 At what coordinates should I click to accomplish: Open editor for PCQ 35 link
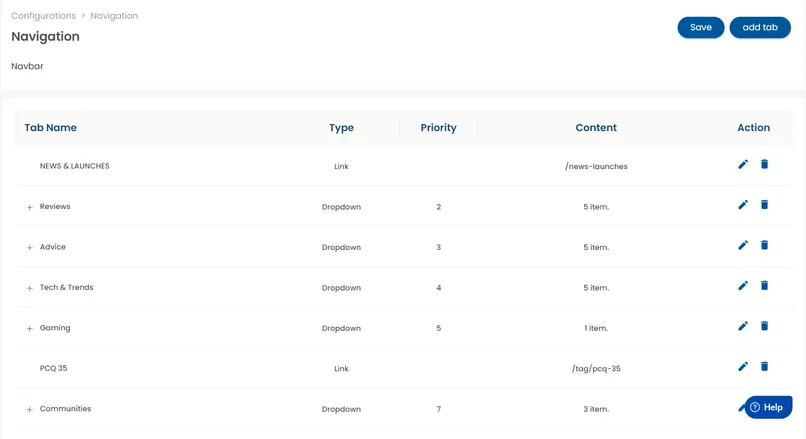(743, 367)
